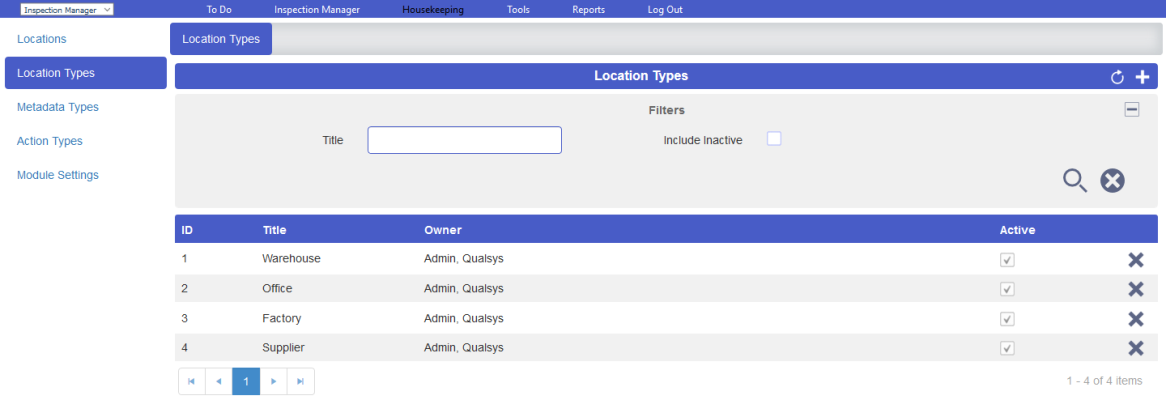Open Locations in sidebar
Screen dimensions: 1166x400
(42, 39)
